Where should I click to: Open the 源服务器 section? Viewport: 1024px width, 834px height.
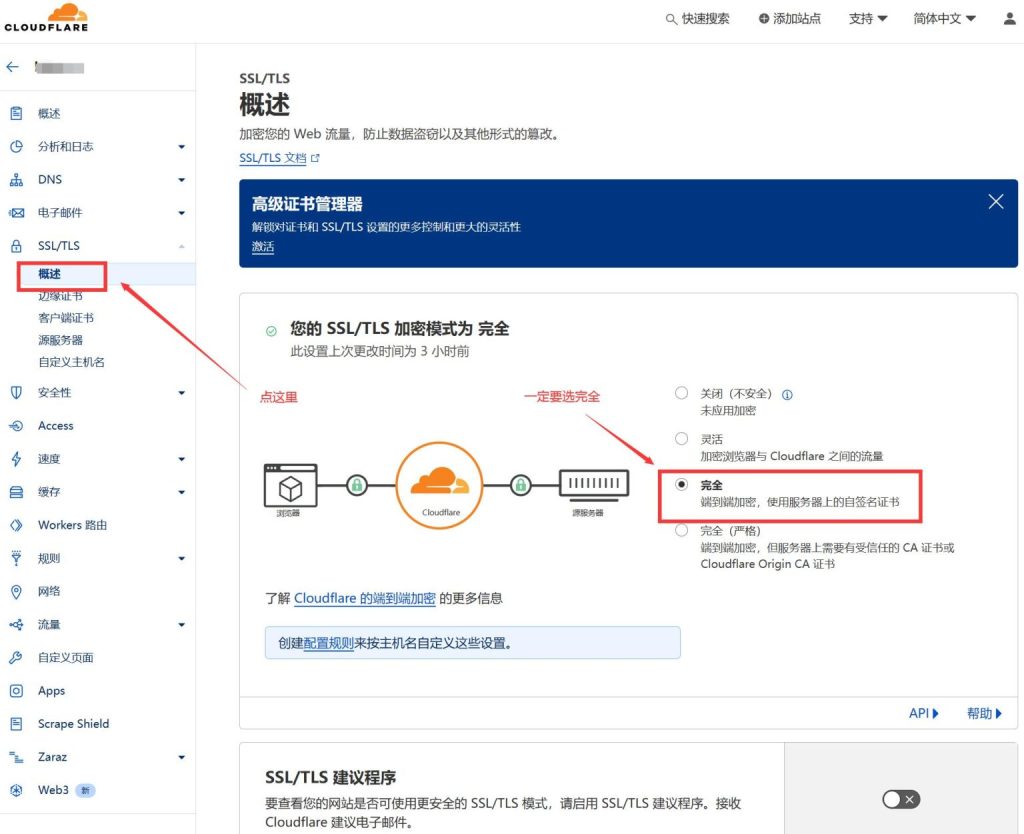click(x=60, y=338)
